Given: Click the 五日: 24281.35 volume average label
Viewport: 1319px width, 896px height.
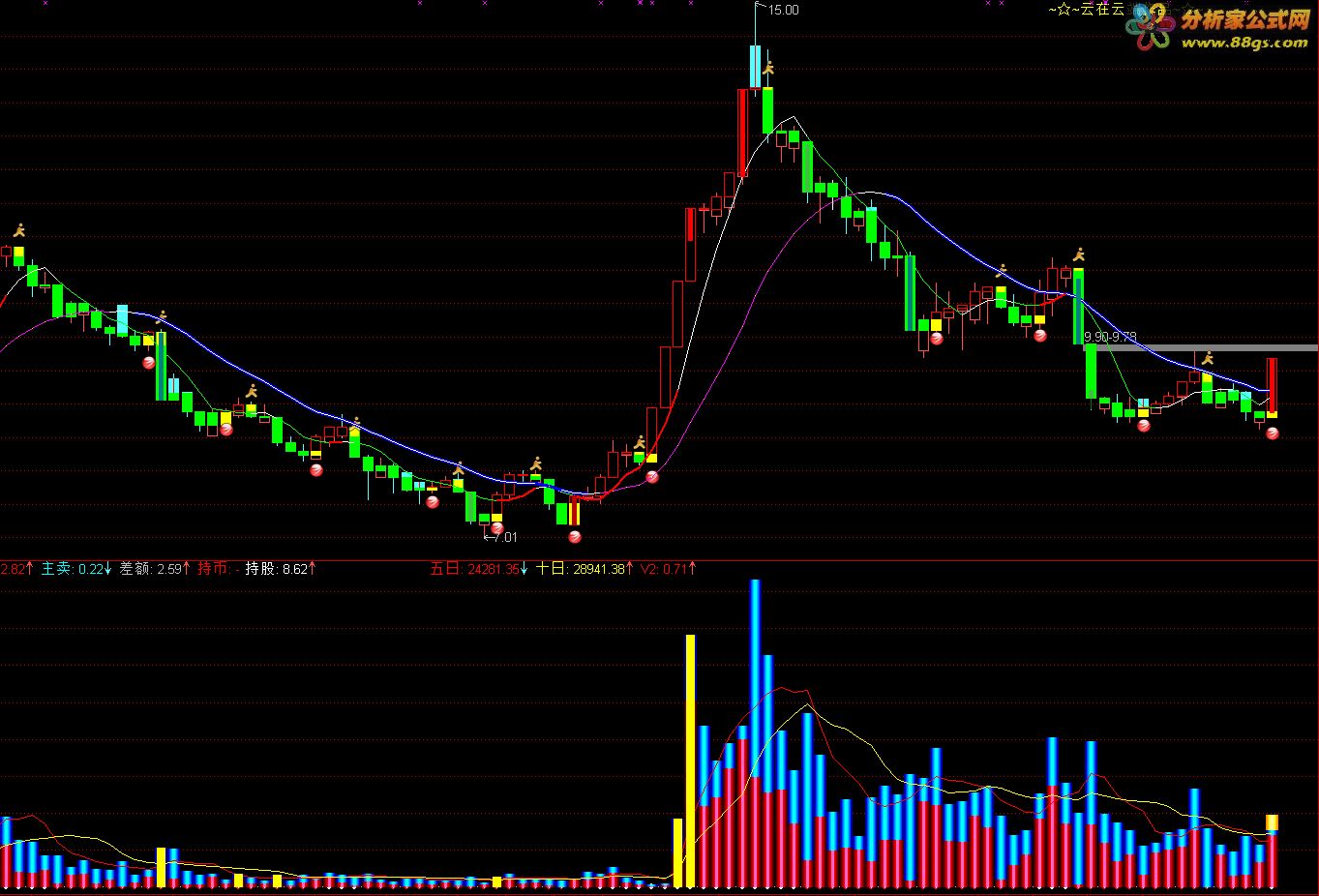Looking at the screenshot, I should [479, 569].
